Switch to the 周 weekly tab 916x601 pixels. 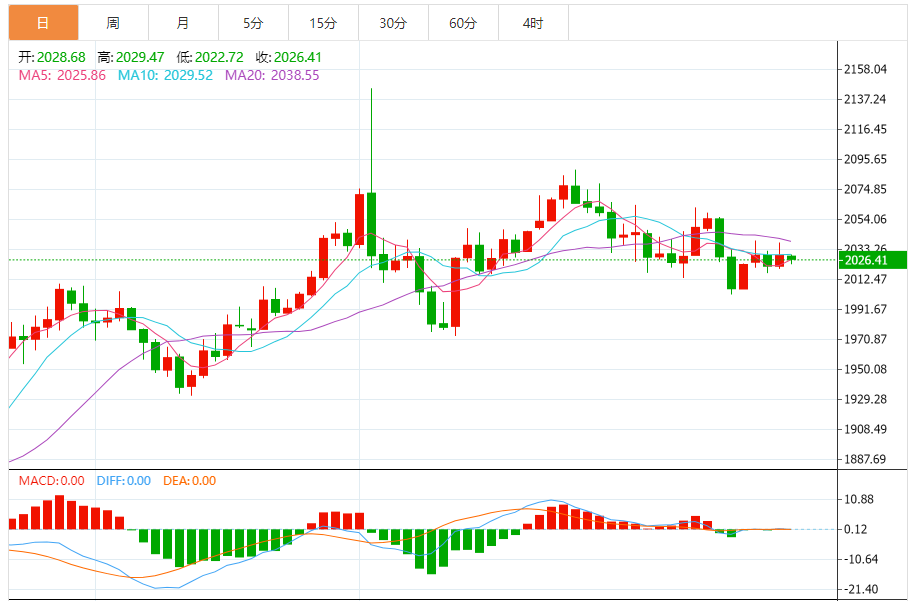coord(113,23)
